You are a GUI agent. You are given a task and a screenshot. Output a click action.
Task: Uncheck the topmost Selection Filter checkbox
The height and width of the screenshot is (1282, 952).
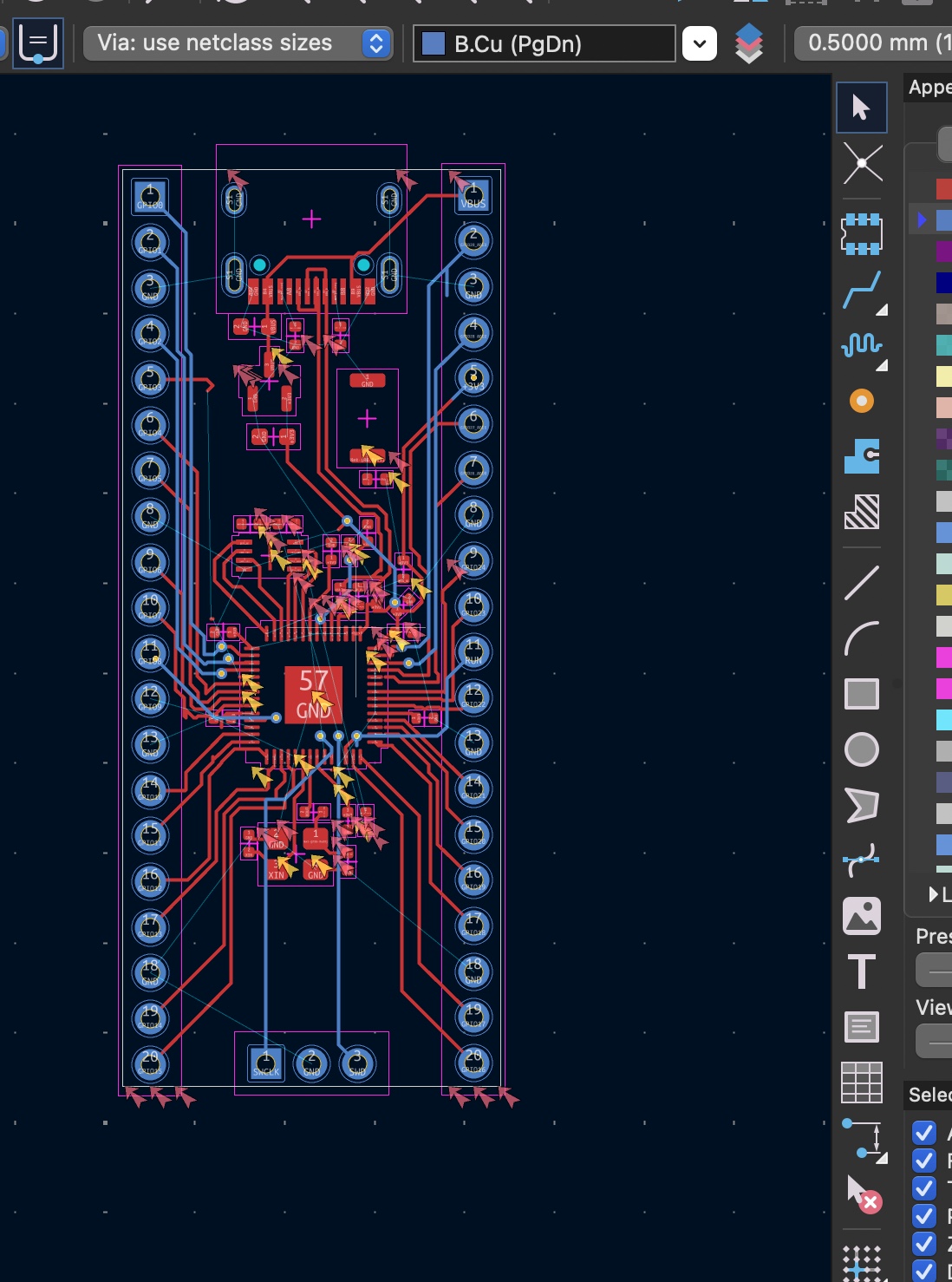pos(924,1133)
